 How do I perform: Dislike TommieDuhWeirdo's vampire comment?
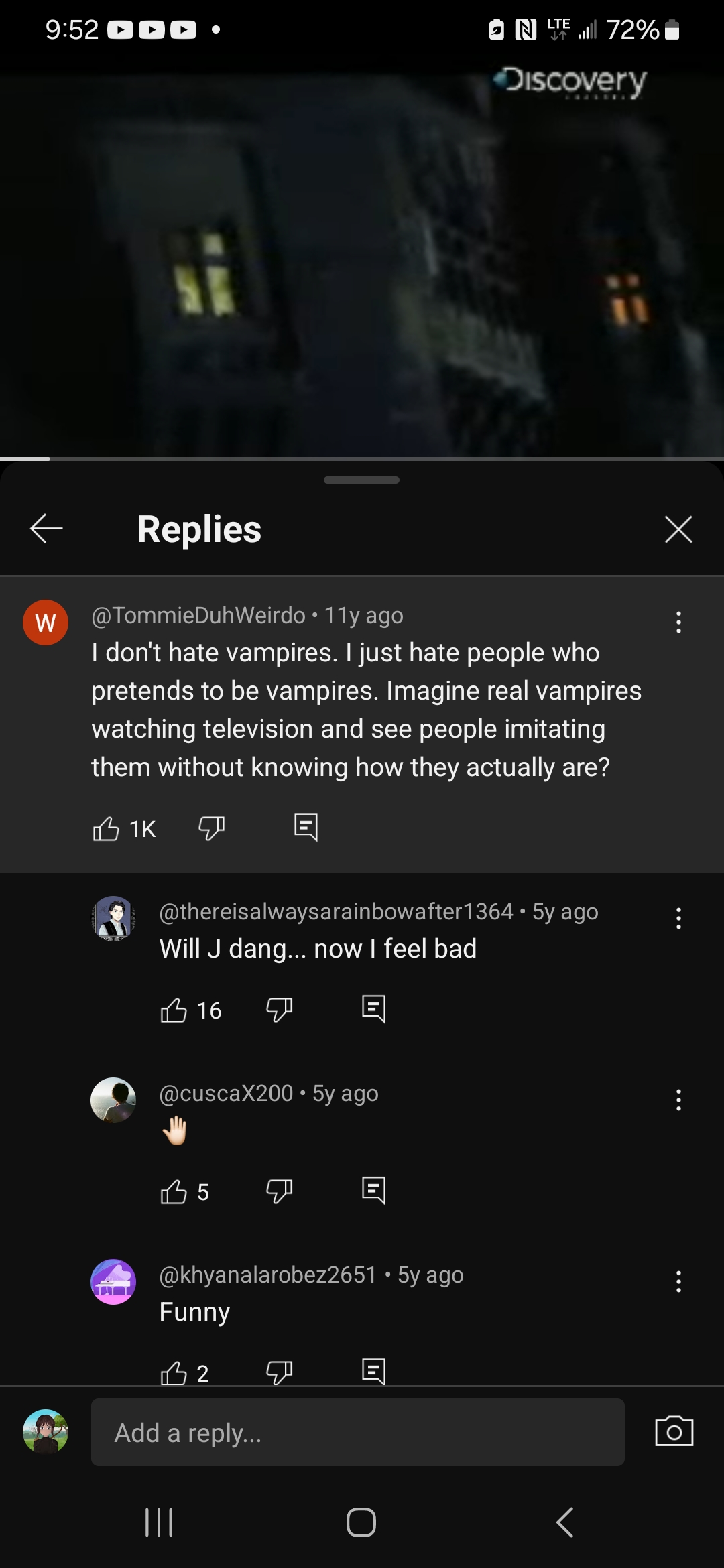tap(211, 829)
